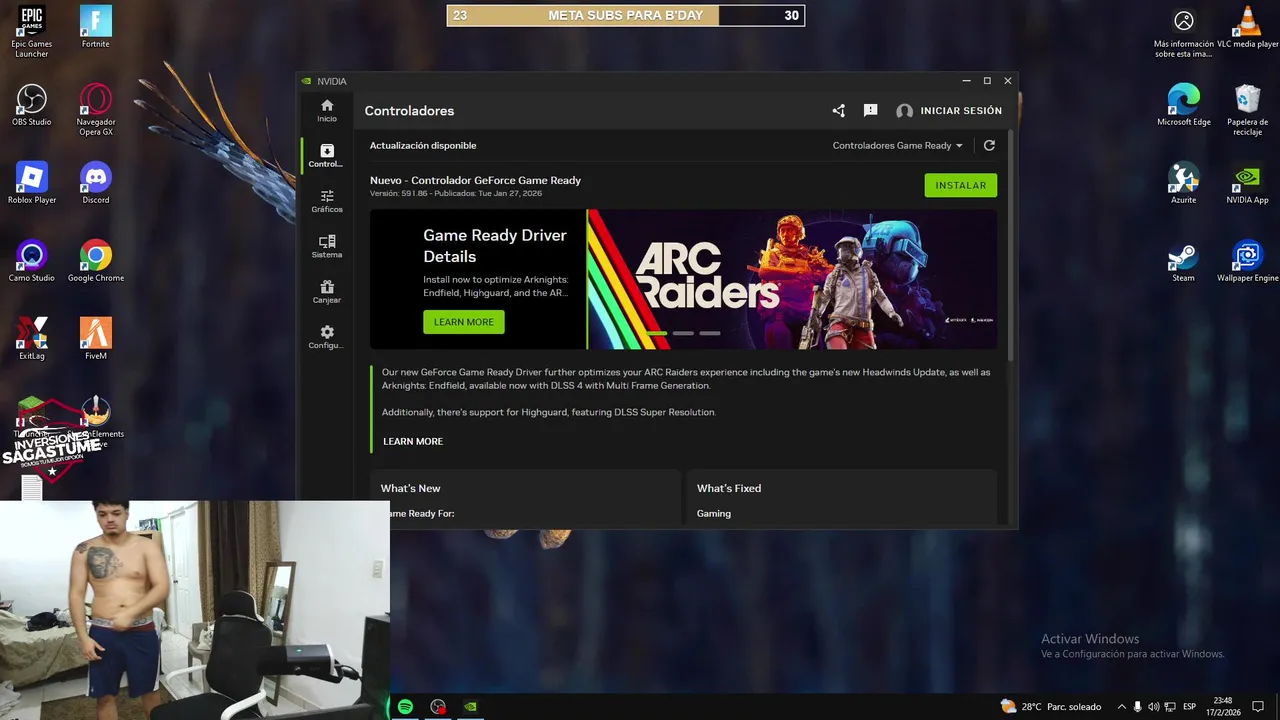Select the third carousel indicator dot

click(710, 333)
